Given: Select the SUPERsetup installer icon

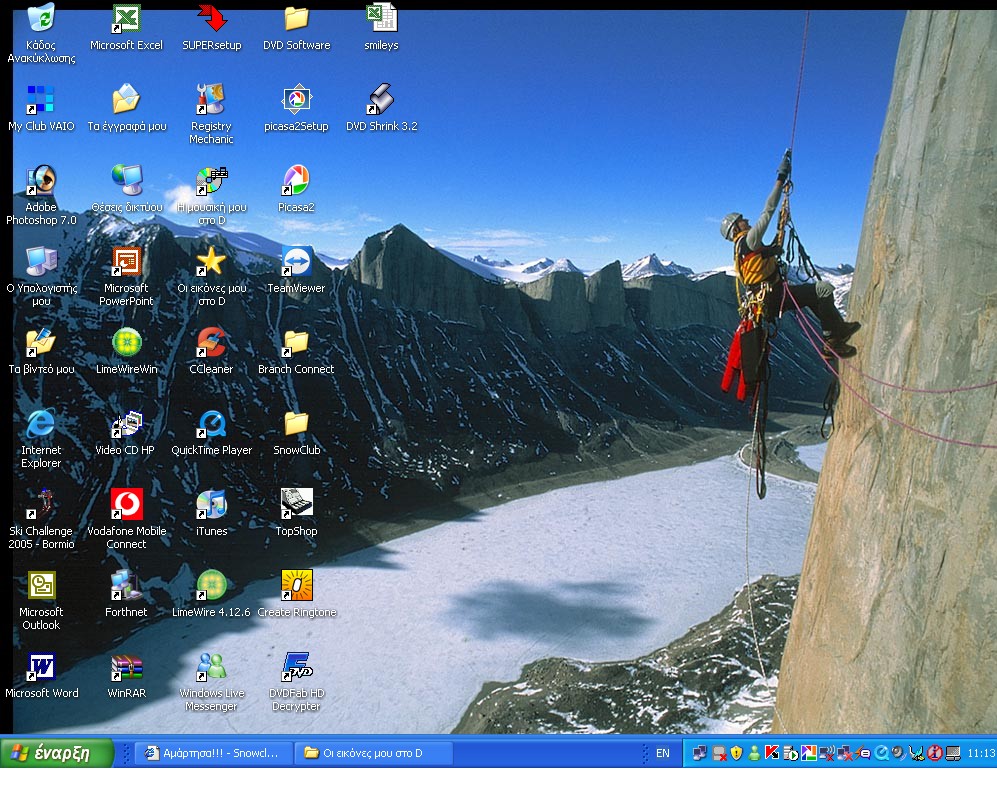Looking at the screenshot, I should pos(212,18).
